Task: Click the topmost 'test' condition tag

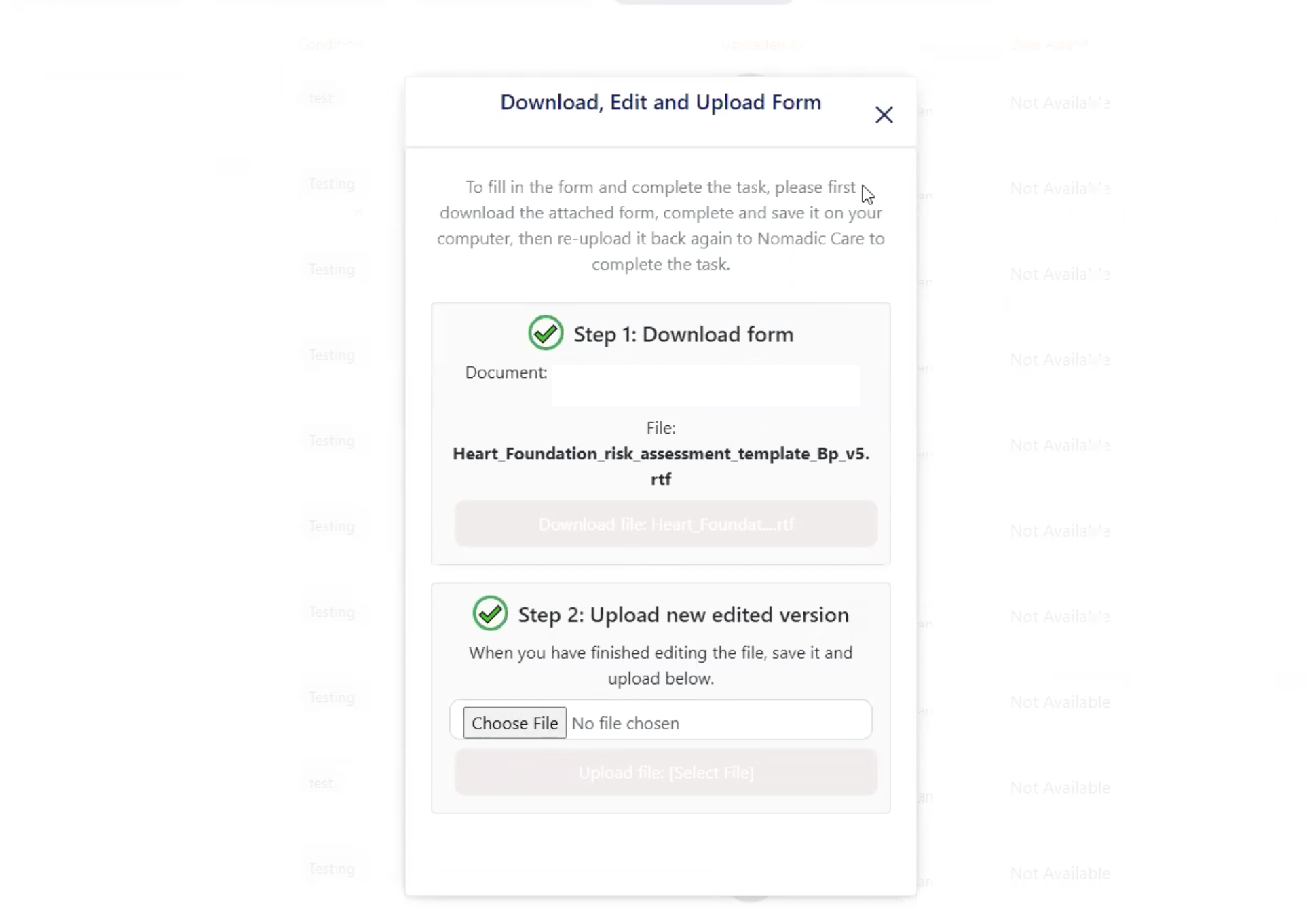Action: click(321, 98)
